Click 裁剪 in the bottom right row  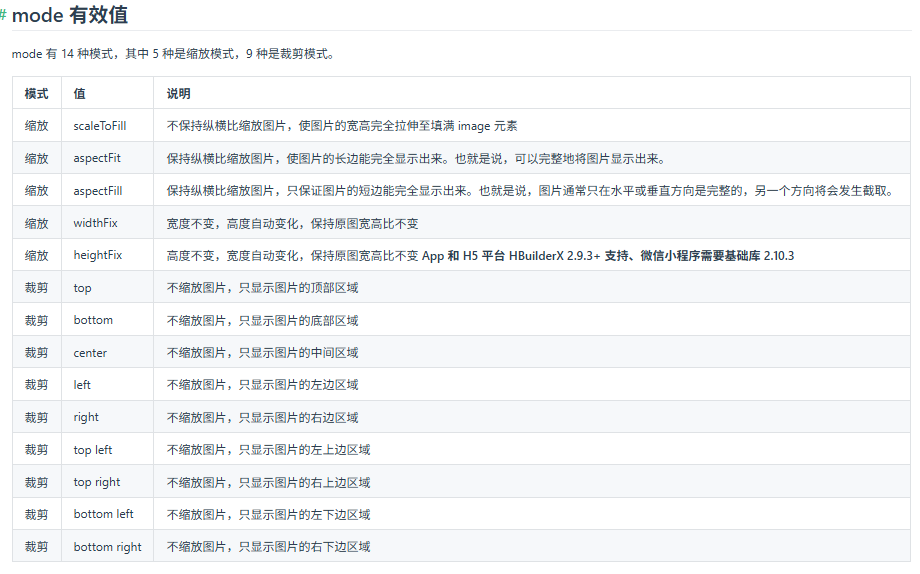[x=36, y=547]
